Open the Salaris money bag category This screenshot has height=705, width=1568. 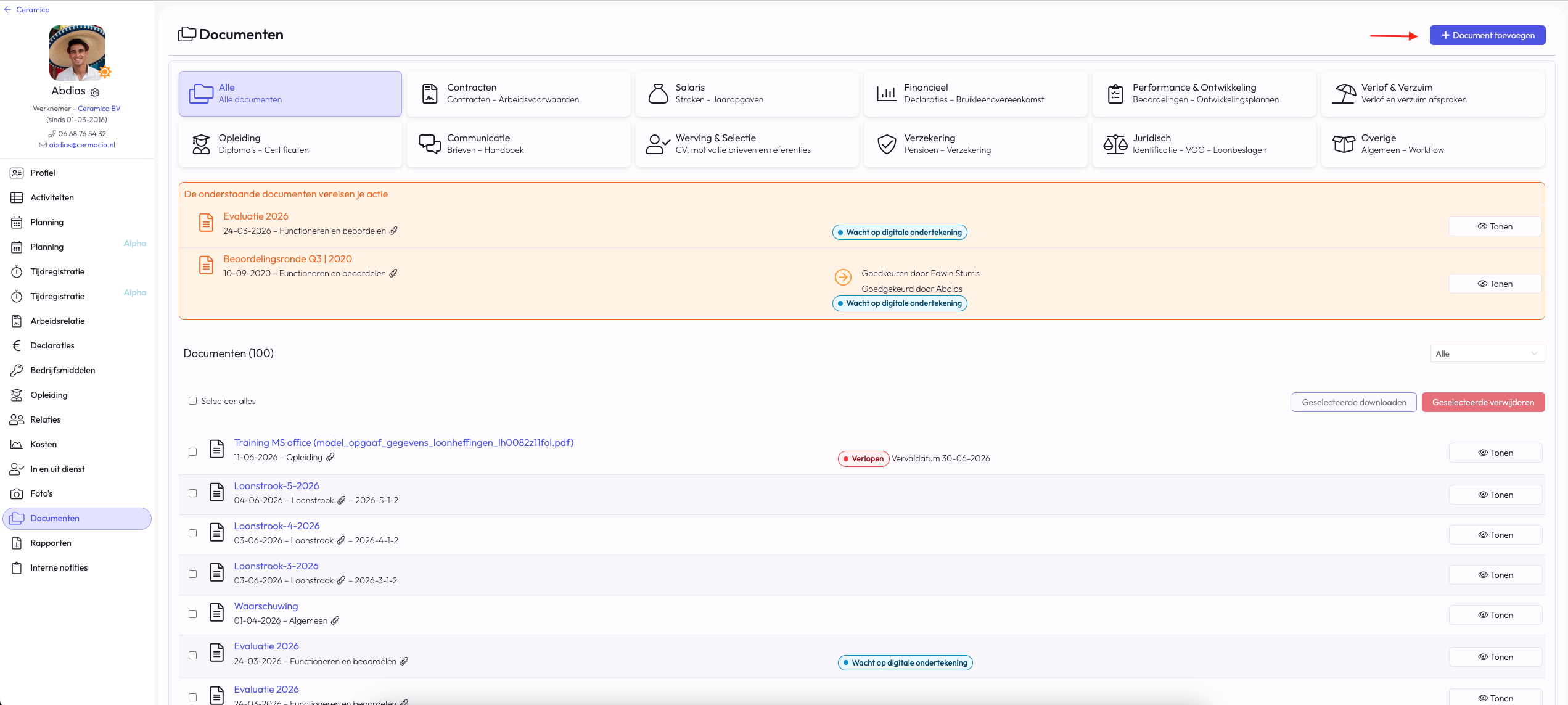pyautogui.click(x=747, y=94)
